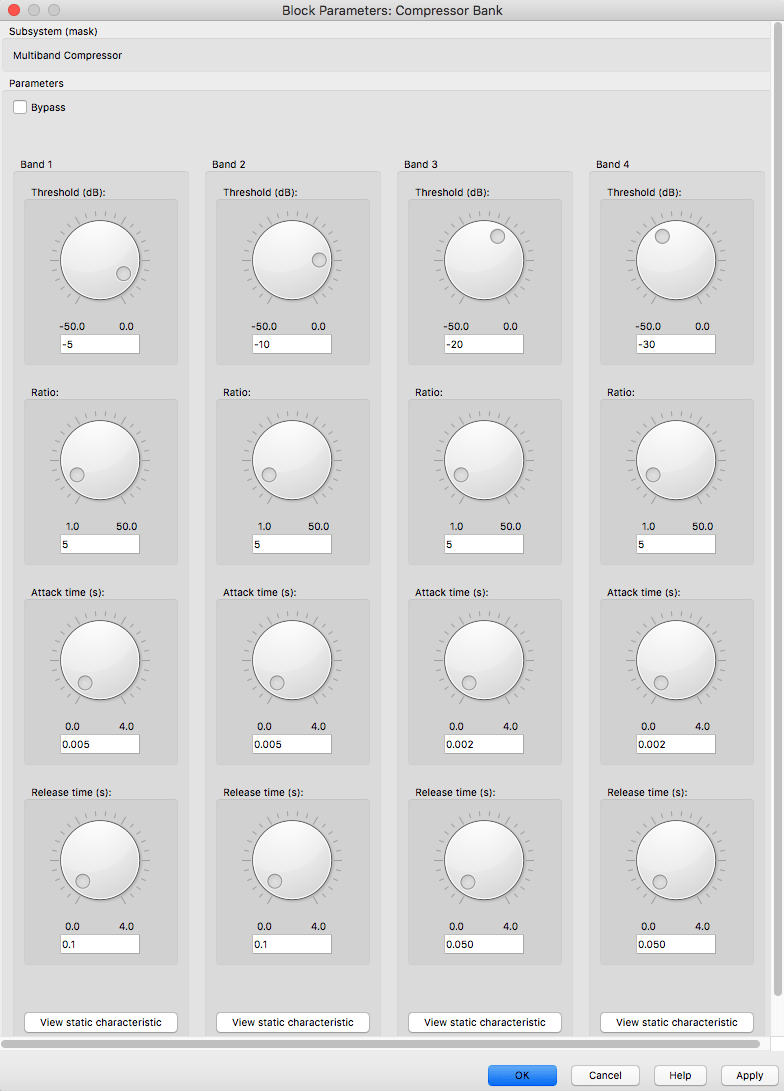Click Band 4 Release time knob

coord(676,860)
